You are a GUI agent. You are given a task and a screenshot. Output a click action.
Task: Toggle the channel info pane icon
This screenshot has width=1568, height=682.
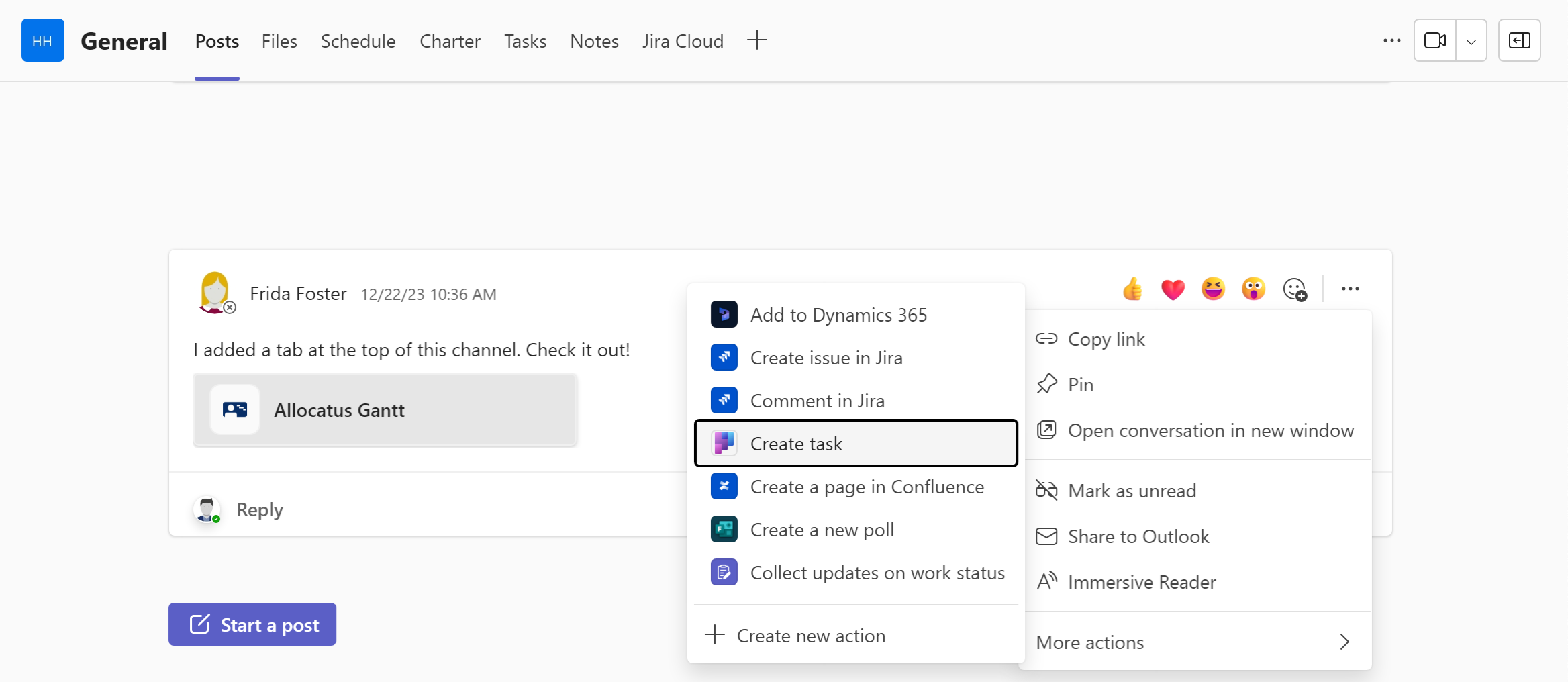(x=1520, y=41)
